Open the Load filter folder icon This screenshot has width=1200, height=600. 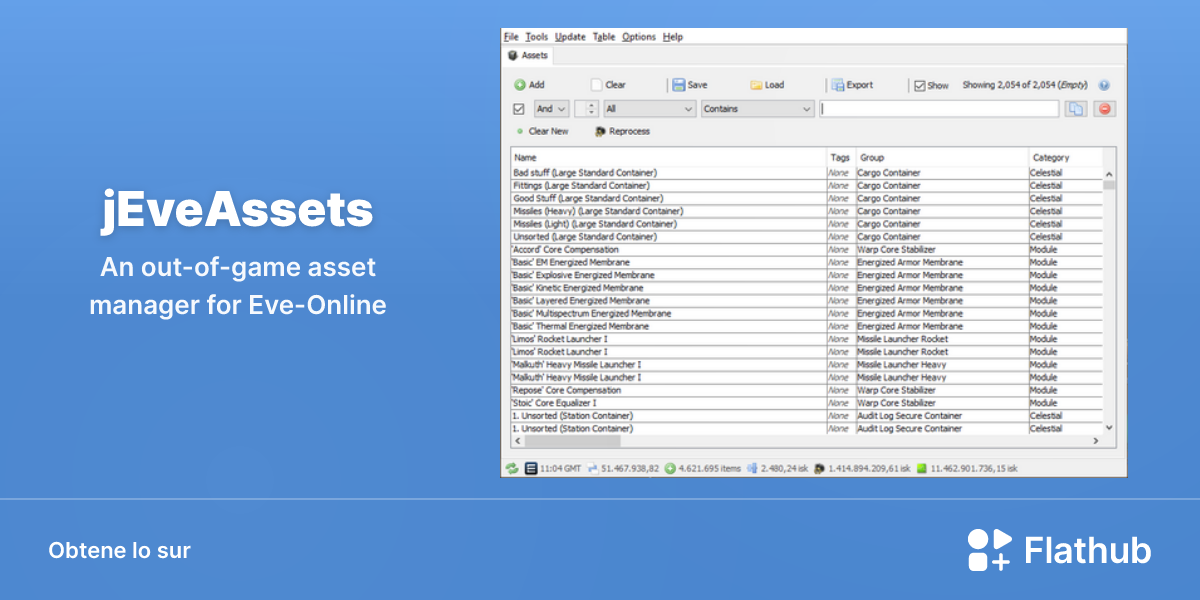pos(756,85)
